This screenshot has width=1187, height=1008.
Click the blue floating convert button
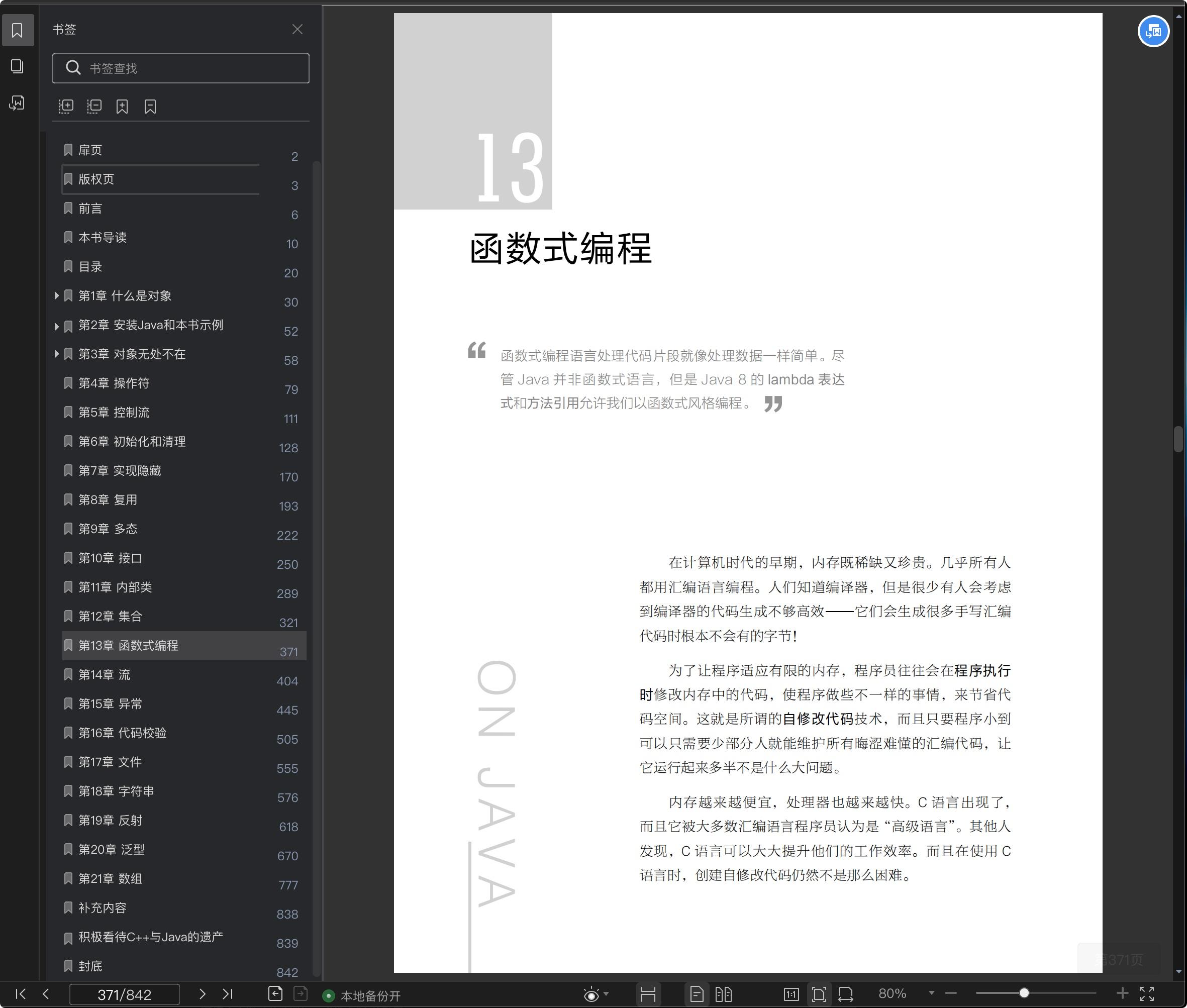click(1153, 32)
